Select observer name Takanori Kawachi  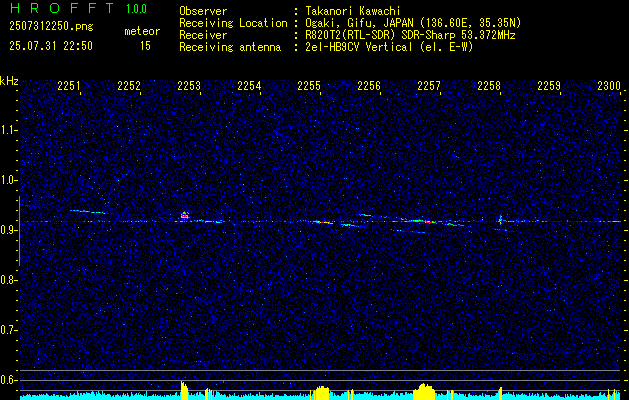click(352, 11)
